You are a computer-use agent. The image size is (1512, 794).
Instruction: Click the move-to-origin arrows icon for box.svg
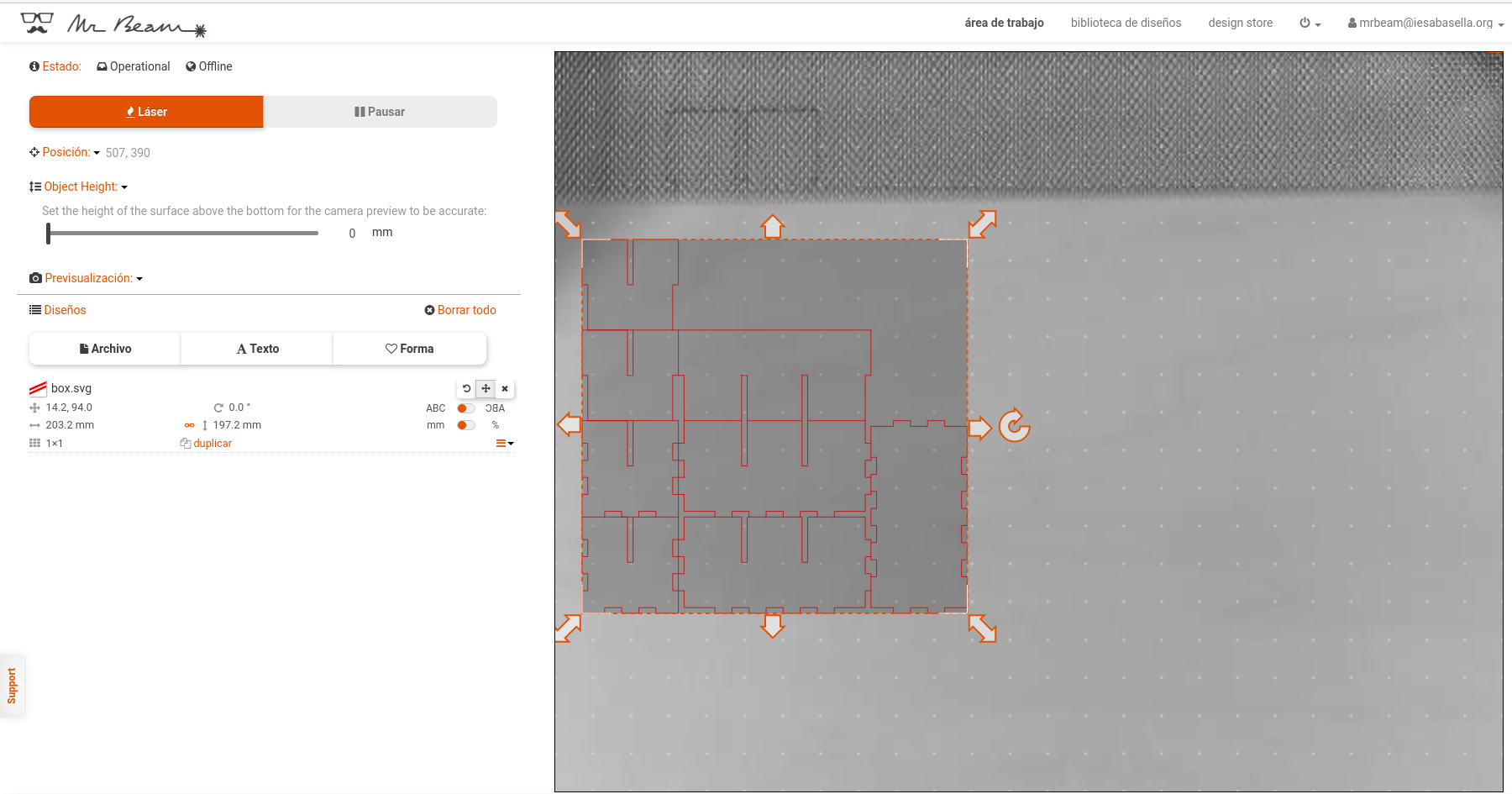pos(486,389)
